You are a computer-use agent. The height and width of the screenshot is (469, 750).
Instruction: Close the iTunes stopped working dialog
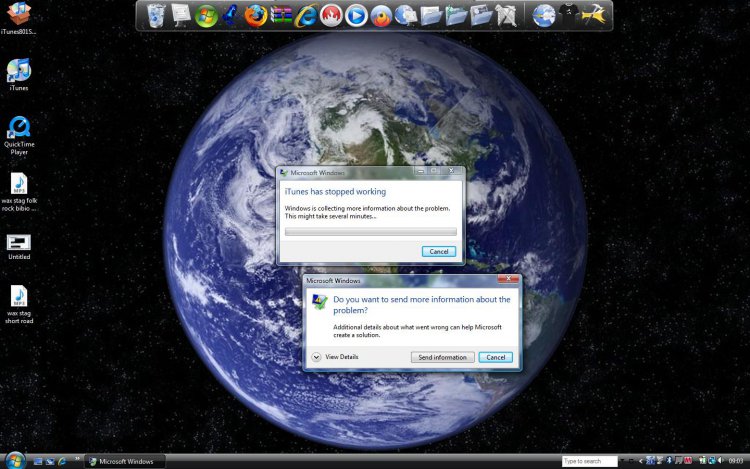click(451, 170)
